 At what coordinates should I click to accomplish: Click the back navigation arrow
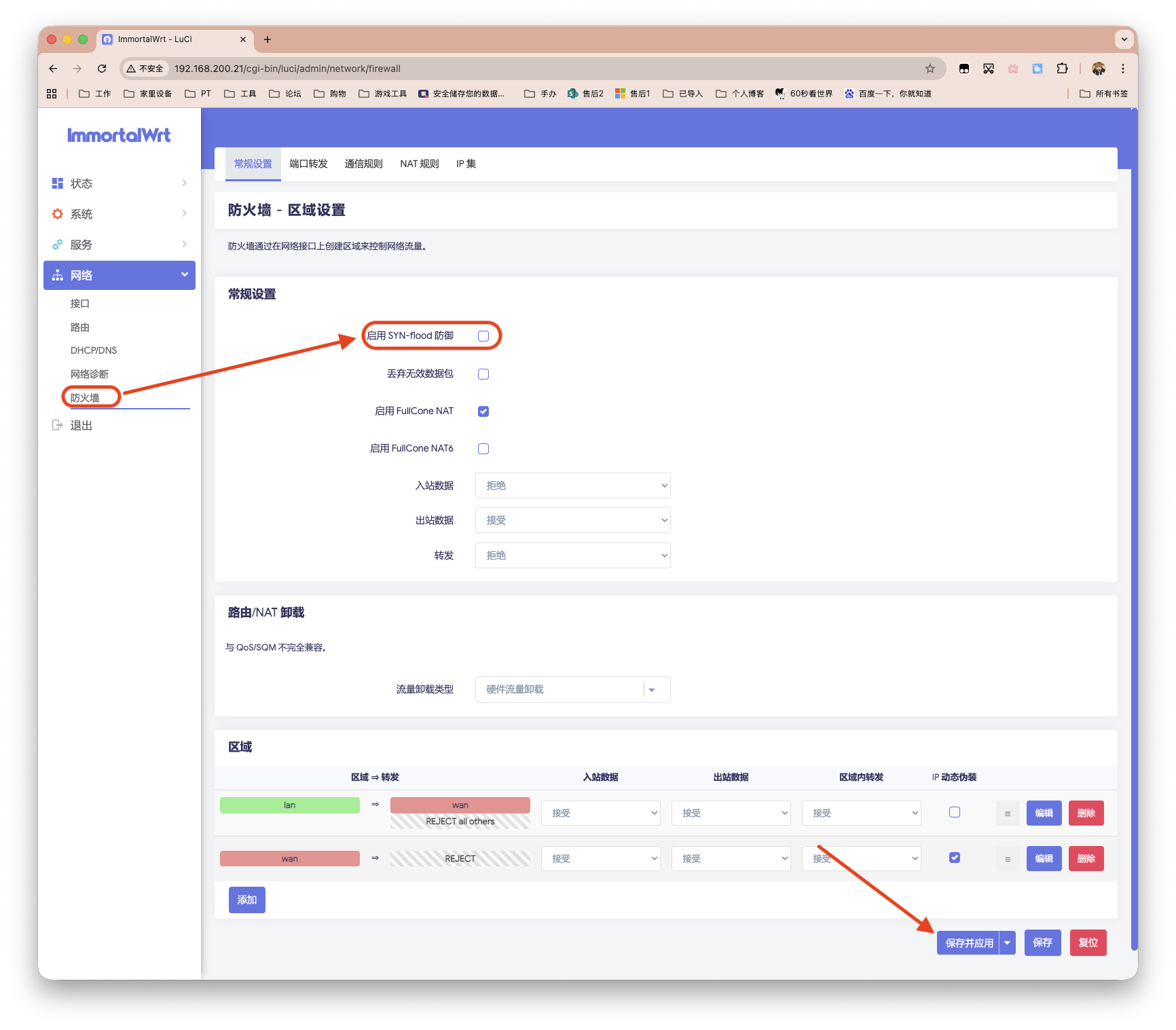53,69
